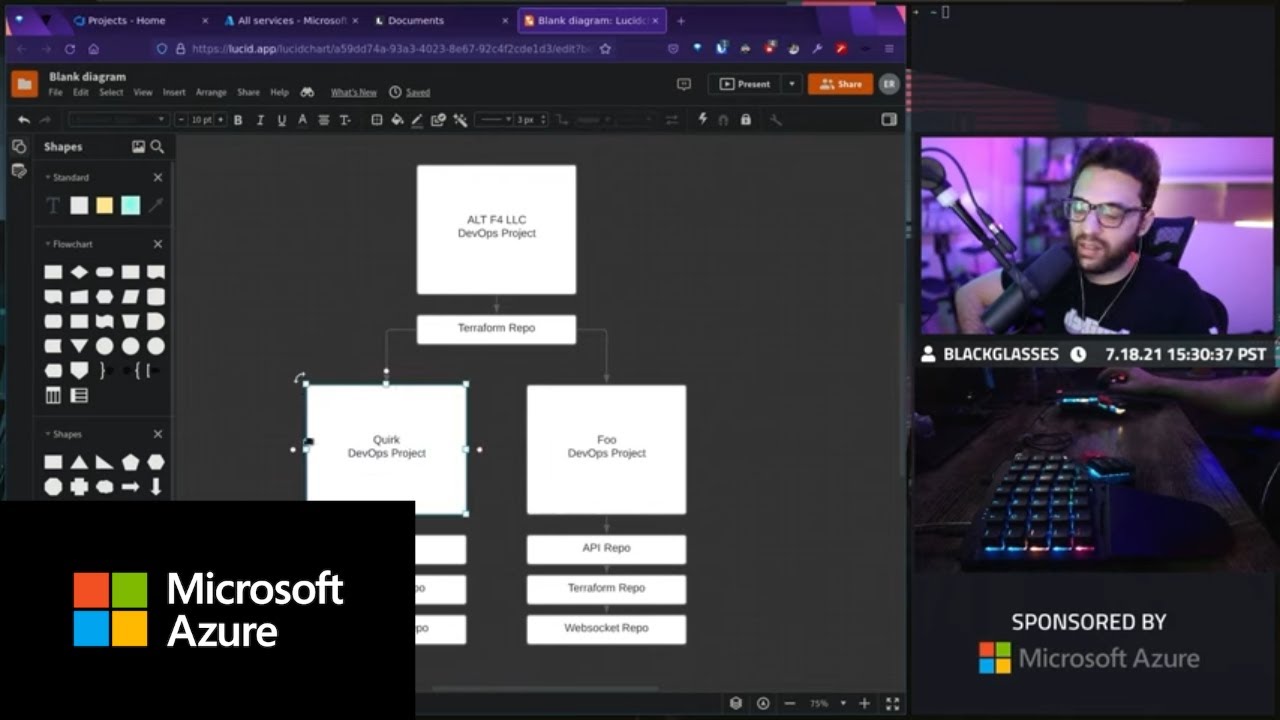Open the Present dropdown arrow
1280x720 pixels.
click(x=792, y=84)
